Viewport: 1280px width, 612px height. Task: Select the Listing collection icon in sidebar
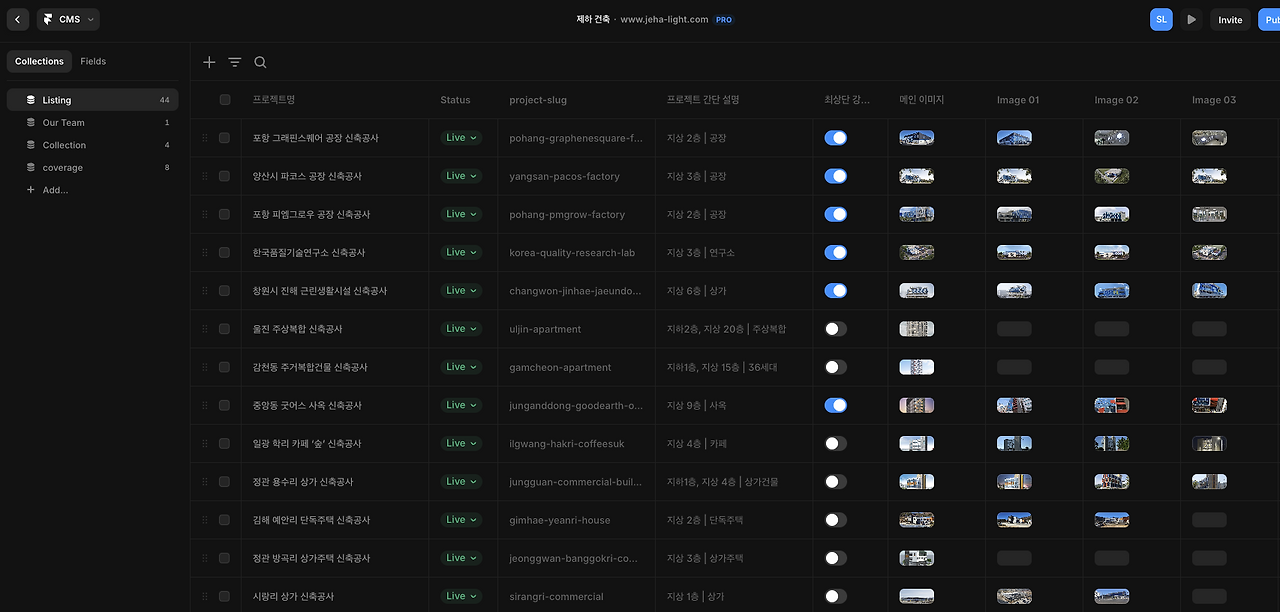(x=30, y=99)
